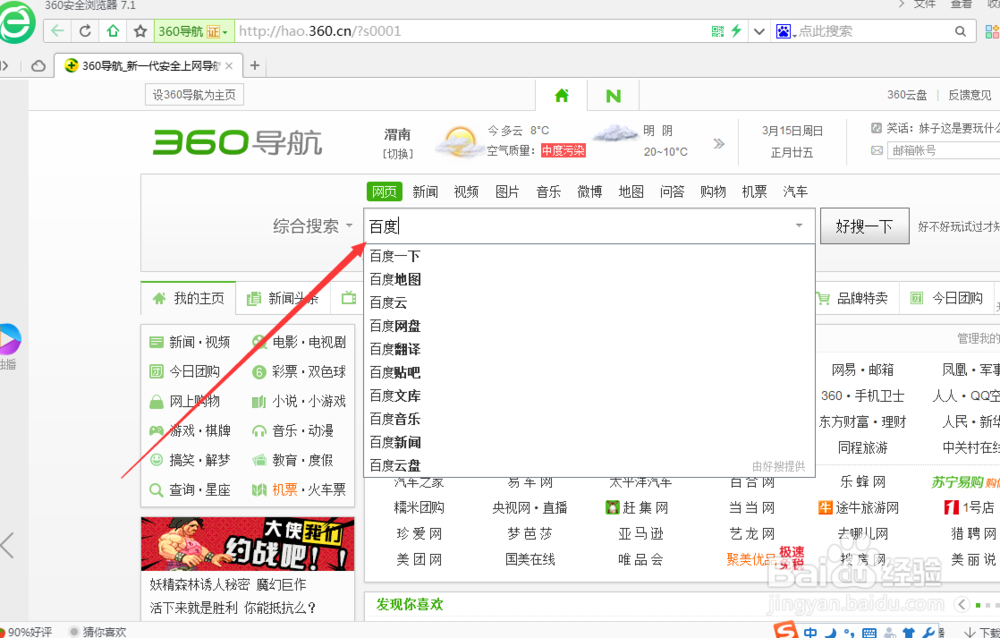Expand address bar history dropdown
The height and width of the screenshot is (638, 1000).
[759, 31]
